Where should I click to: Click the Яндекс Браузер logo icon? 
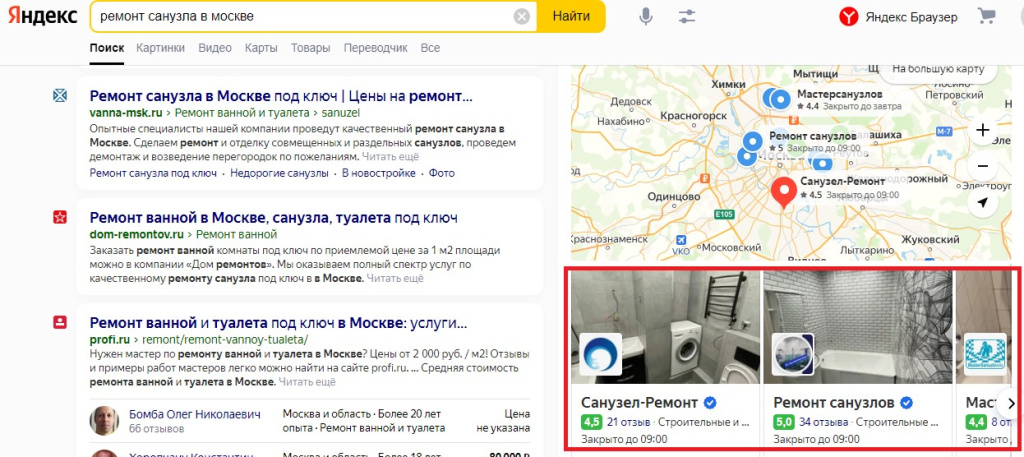coord(848,17)
